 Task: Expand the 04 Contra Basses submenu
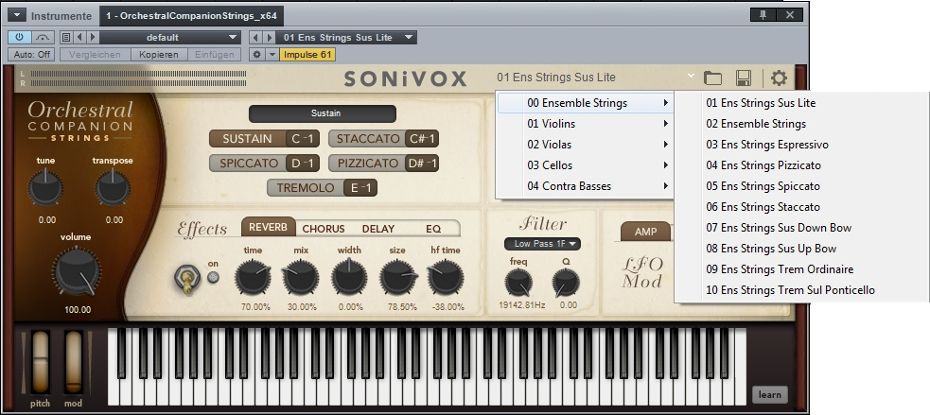point(585,186)
